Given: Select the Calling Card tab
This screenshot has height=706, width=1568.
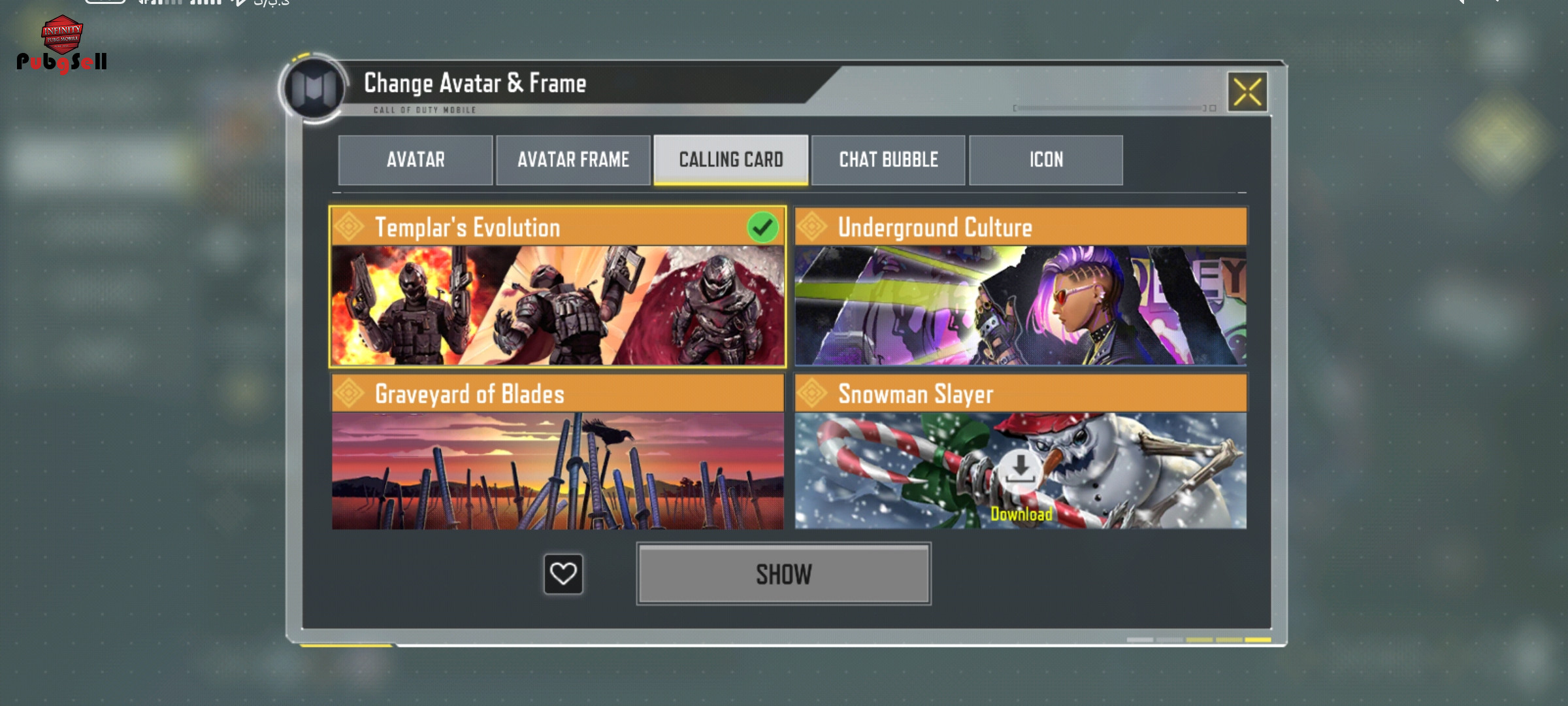Looking at the screenshot, I should 731,160.
